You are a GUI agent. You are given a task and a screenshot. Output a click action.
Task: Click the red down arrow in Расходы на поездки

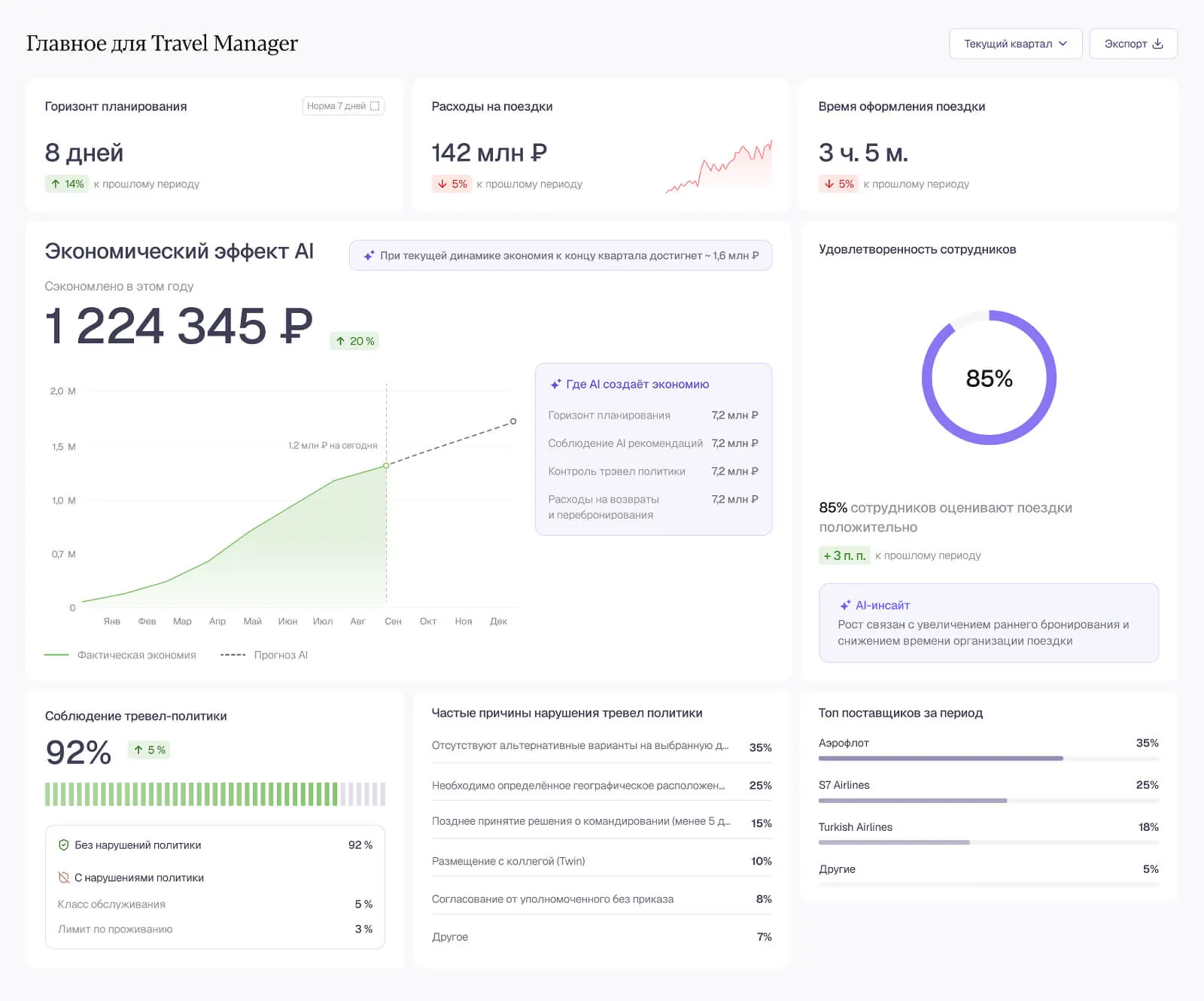coord(442,184)
